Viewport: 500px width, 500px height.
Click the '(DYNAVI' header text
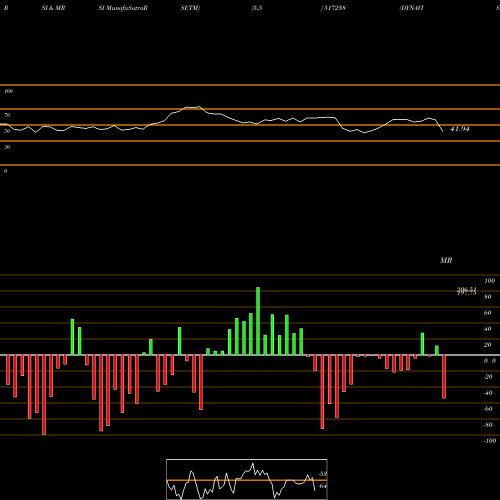tap(411, 8)
